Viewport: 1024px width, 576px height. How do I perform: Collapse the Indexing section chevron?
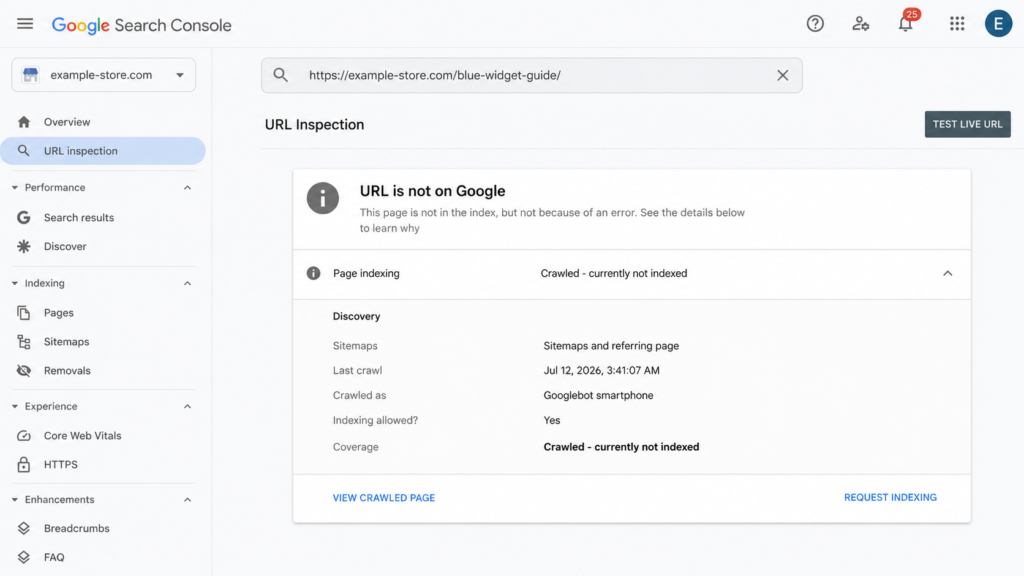(187, 283)
